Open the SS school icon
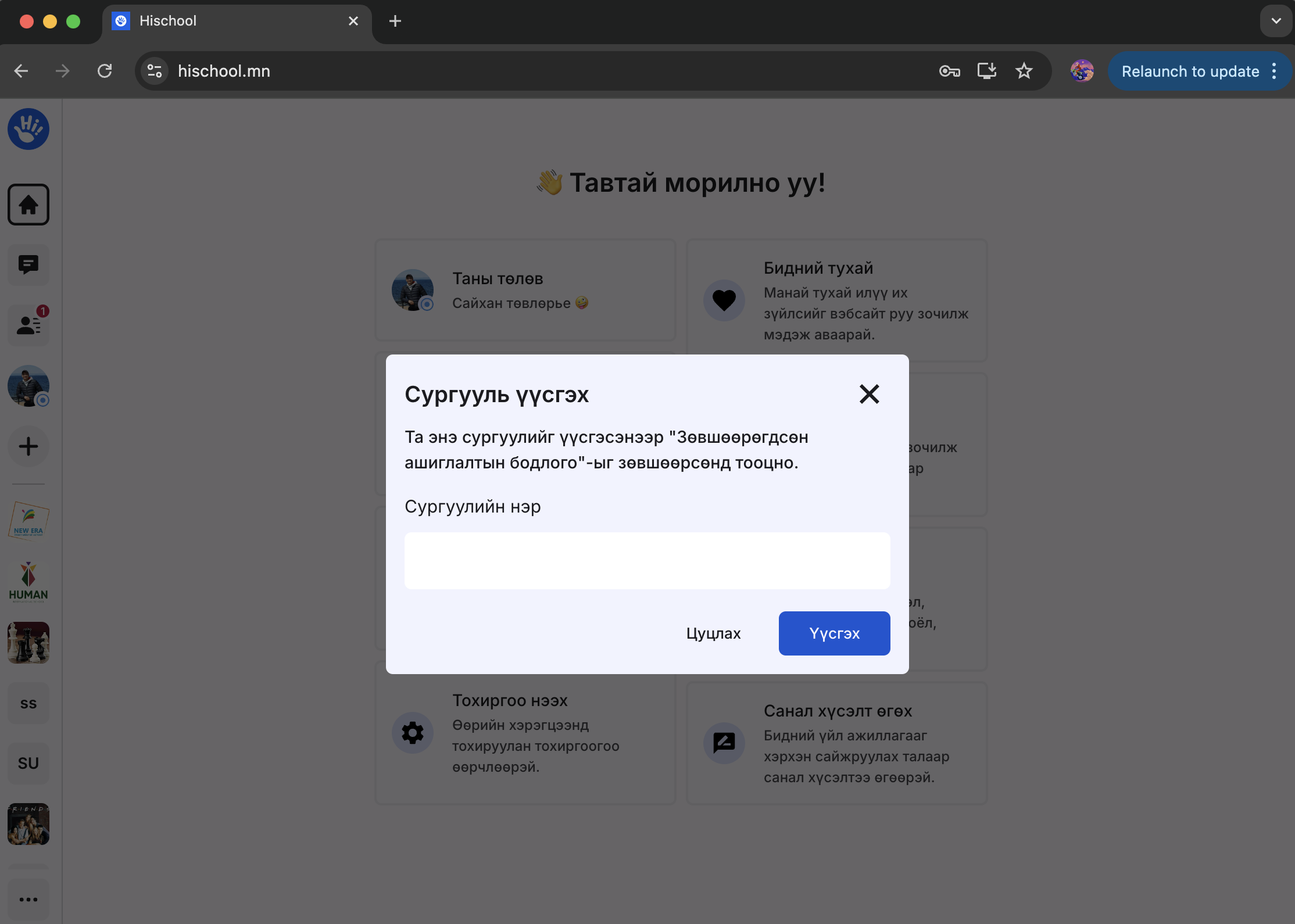Image resolution: width=1295 pixels, height=924 pixels. click(x=28, y=703)
